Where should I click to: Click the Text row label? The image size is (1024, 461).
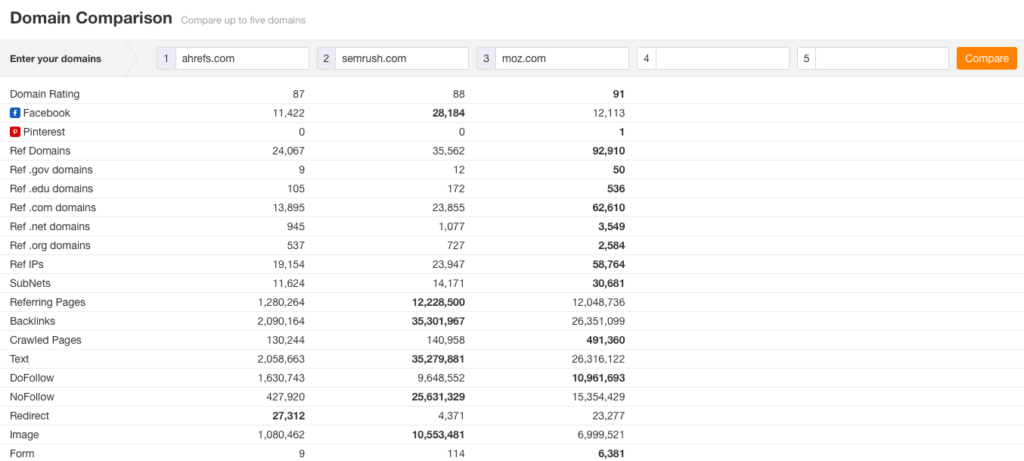tap(20, 359)
